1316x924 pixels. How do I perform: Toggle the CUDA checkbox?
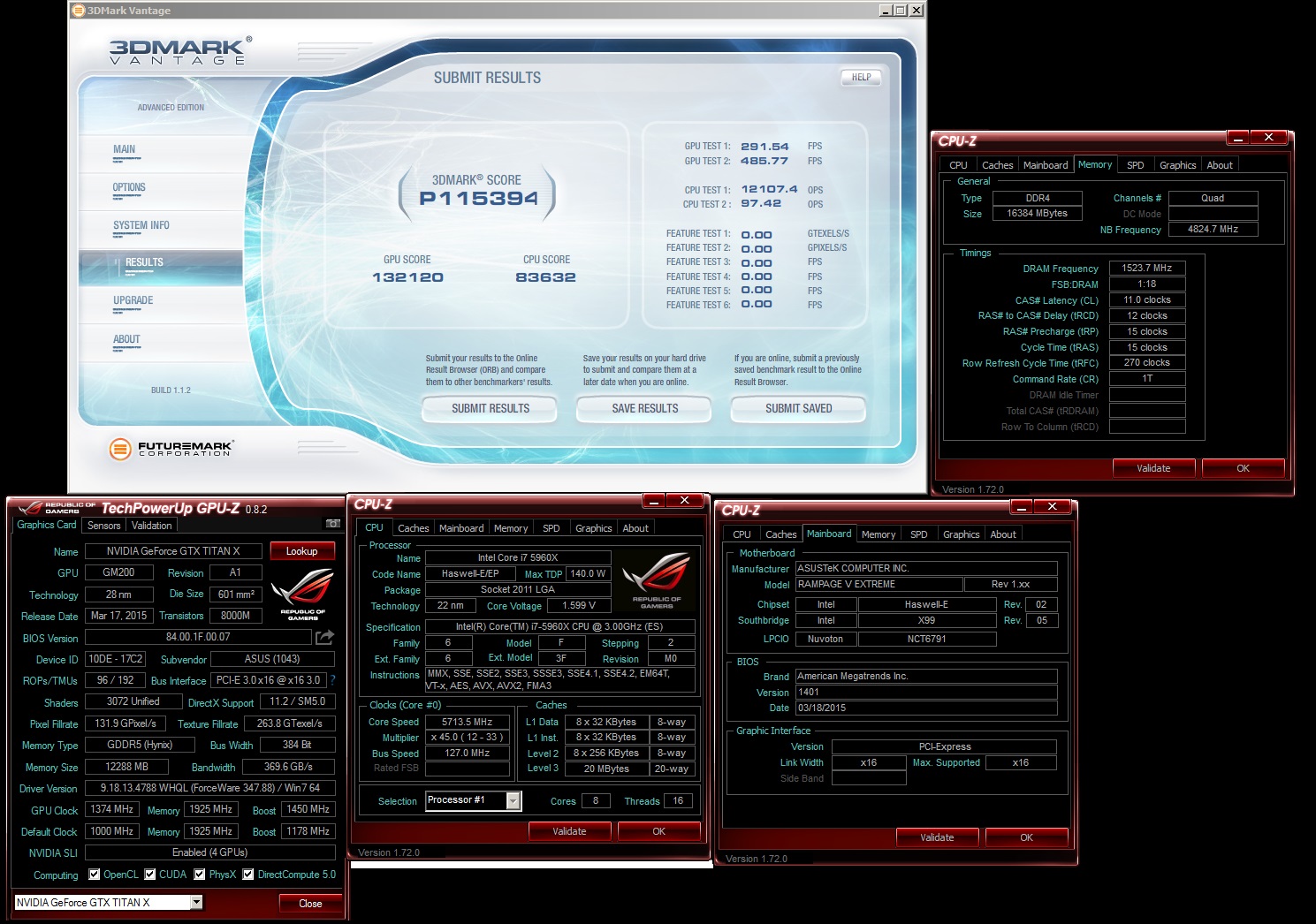coord(150,875)
